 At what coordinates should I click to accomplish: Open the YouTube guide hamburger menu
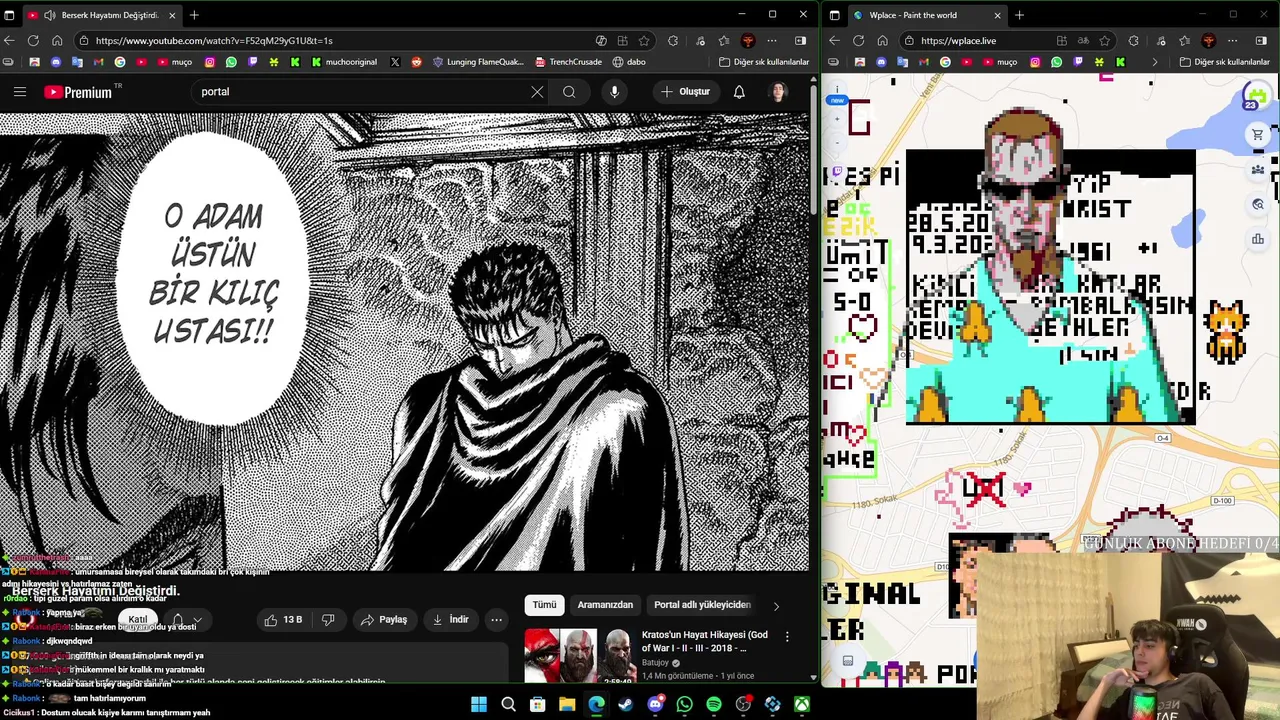(x=19, y=92)
